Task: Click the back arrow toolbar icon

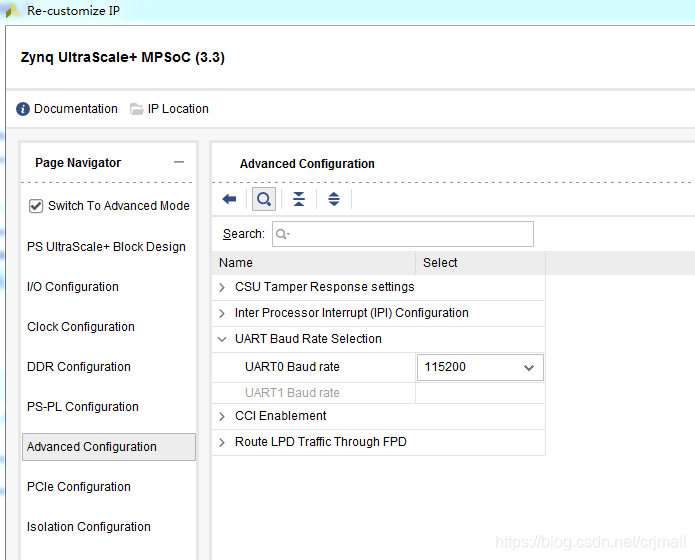Action: pyautogui.click(x=229, y=199)
